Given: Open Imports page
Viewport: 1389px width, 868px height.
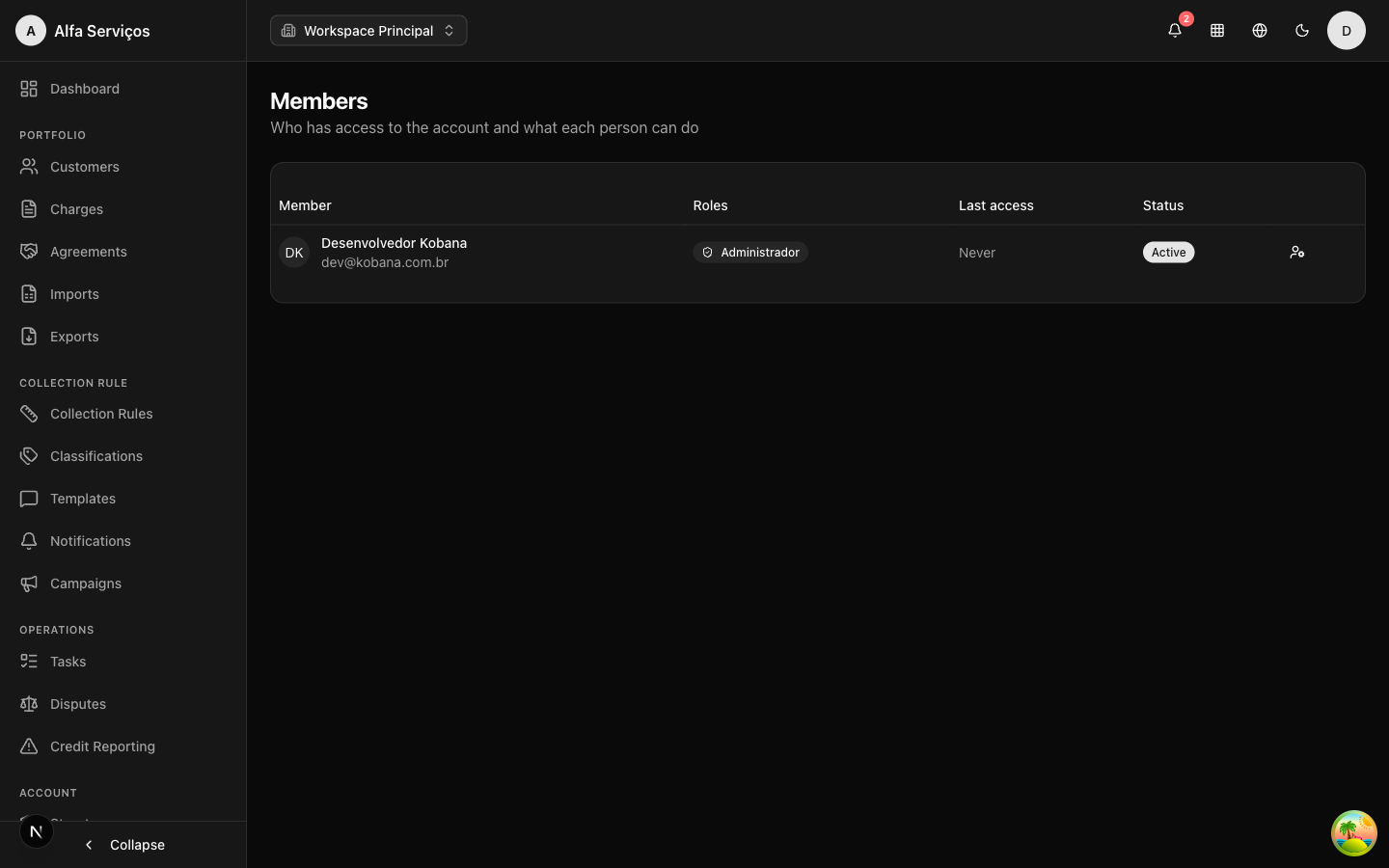Looking at the screenshot, I should pyautogui.click(x=123, y=294).
